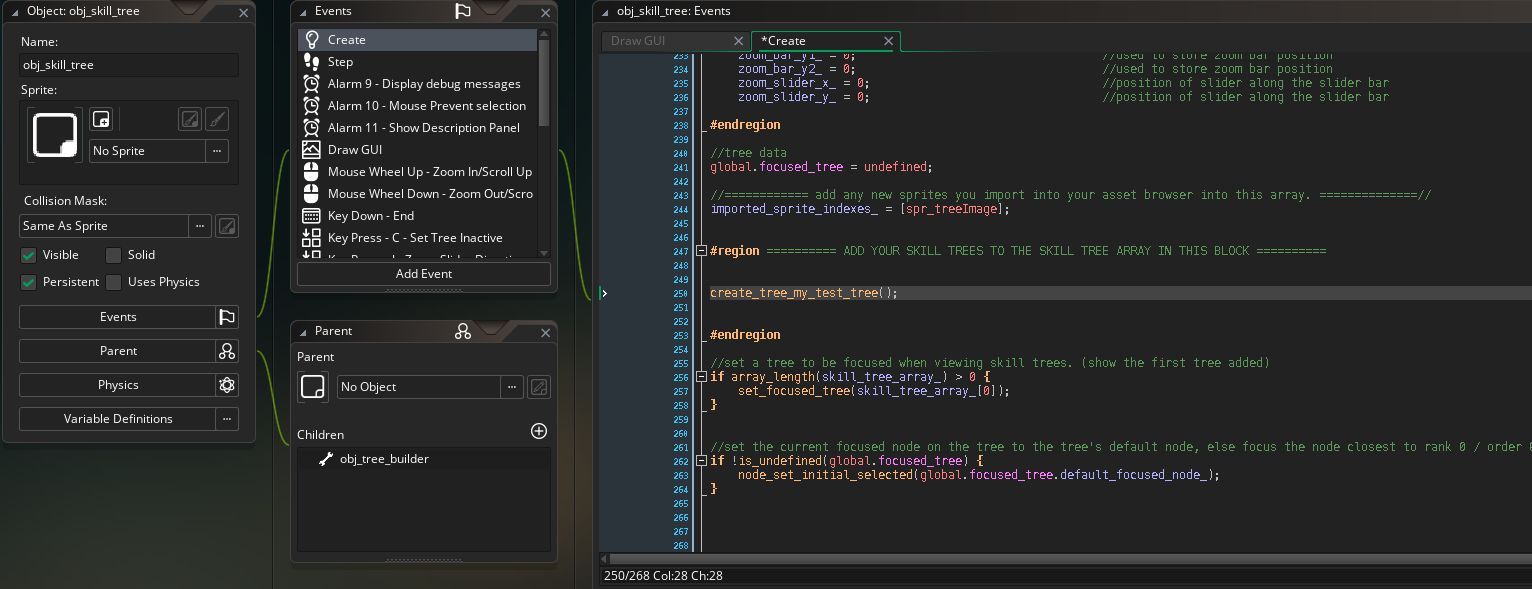
Task: Click the No Object parent field
Action: 418,387
